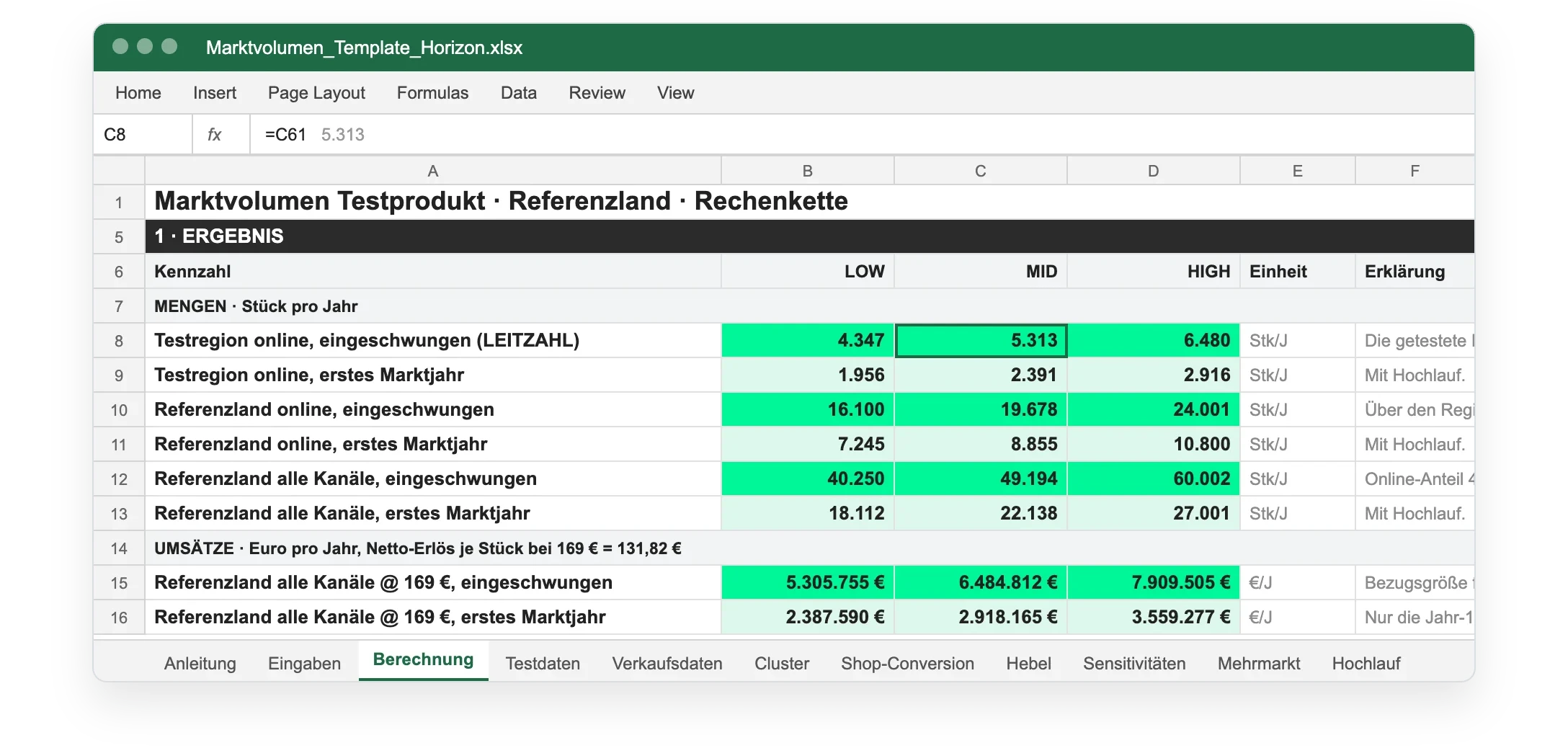Image resolution: width=1568 pixels, height=748 pixels.
Task: Click the '1 · ERGEBNIS' section header
Action: tap(809, 237)
